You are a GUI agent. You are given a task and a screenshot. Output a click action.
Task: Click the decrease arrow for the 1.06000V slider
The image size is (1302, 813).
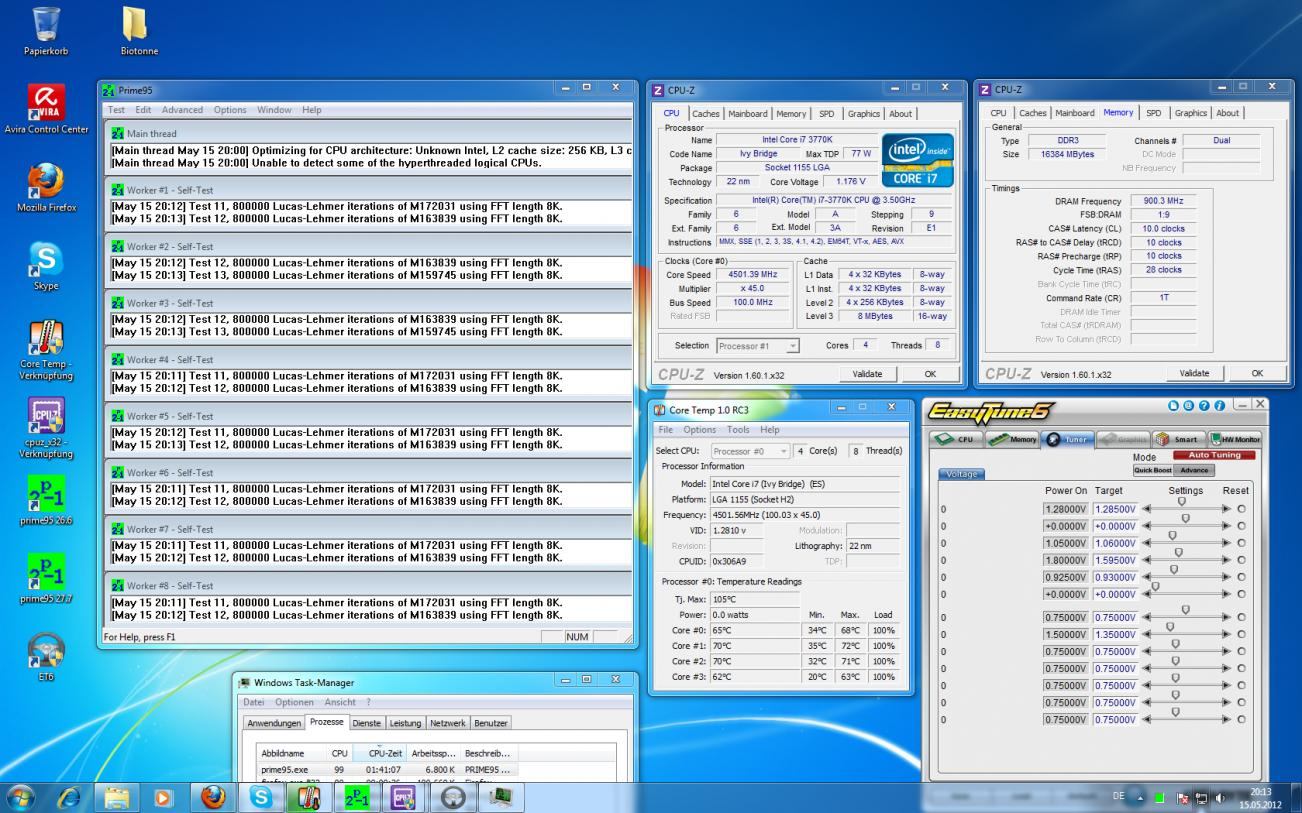pyautogui.click(x=1146, y=543)
